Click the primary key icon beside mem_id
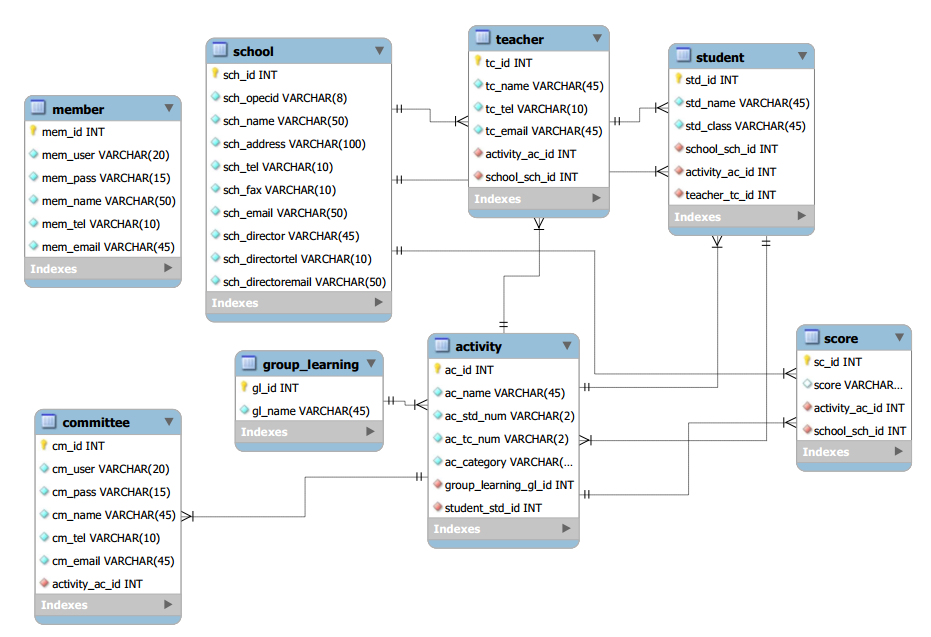931x637 pixels. coord(34,131)
